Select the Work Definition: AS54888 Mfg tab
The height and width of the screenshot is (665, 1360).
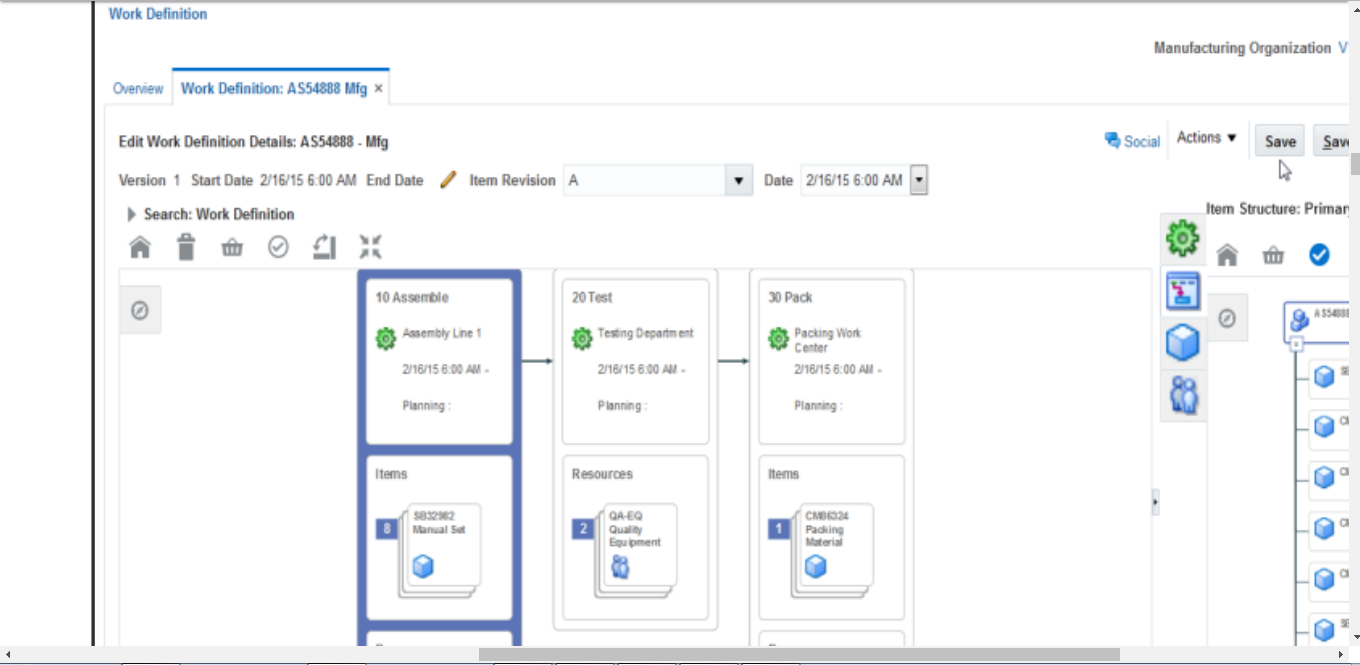[x=275, y=88]
